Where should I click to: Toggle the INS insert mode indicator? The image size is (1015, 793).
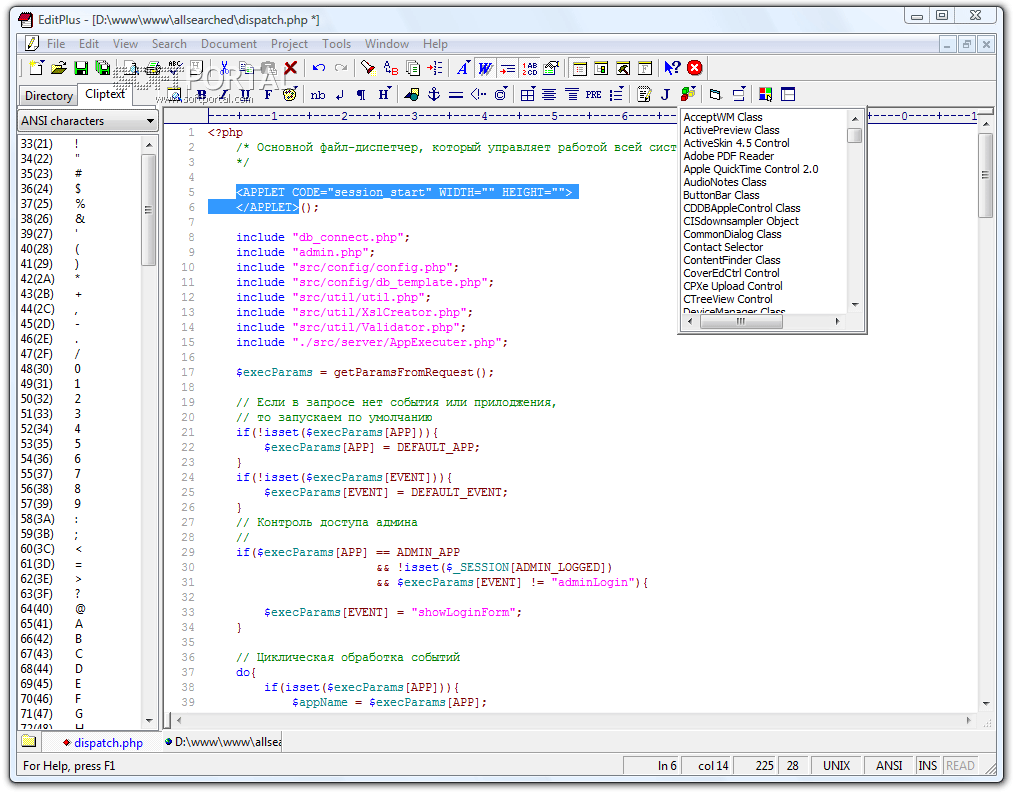click(x=928, y=766)
